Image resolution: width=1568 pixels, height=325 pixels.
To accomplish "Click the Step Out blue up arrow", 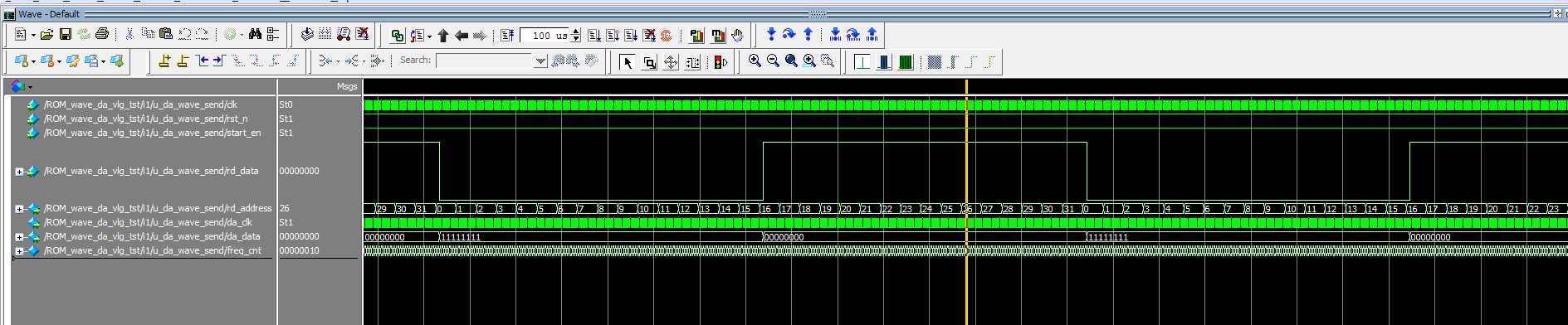I will click(x=808, y=34).
